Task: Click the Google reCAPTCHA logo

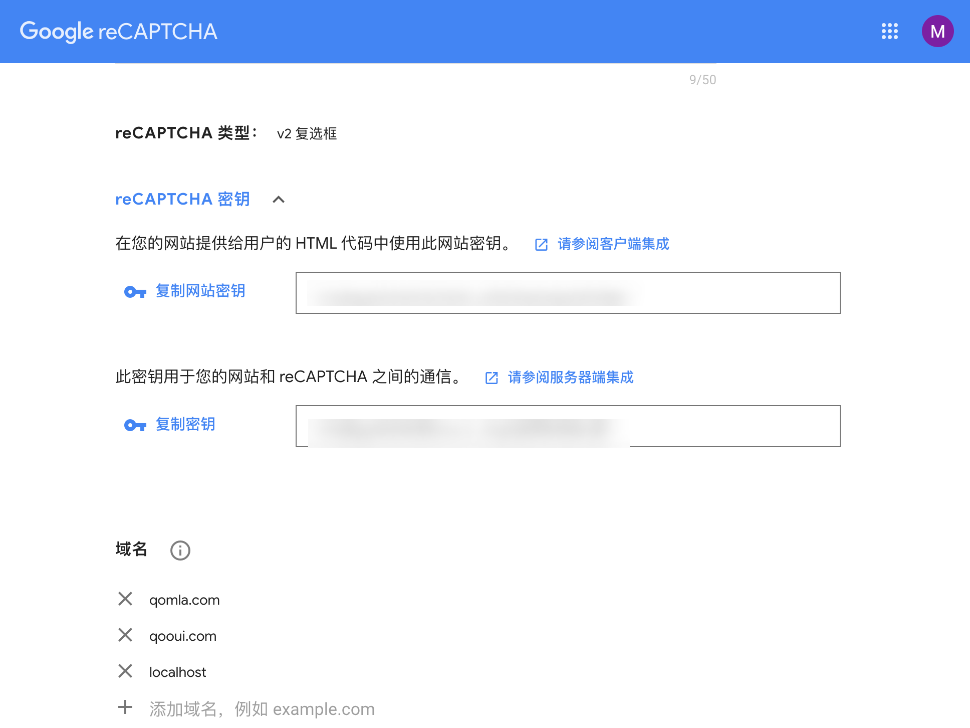Action: tap(118, 32)
